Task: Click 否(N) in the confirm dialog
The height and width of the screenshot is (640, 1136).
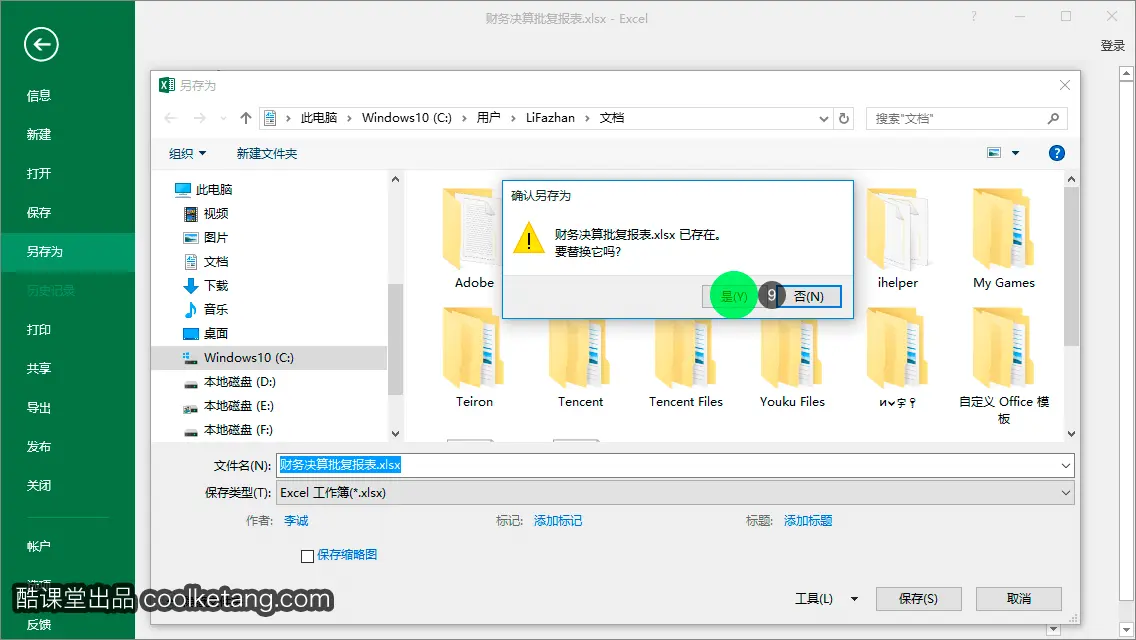Action: pos(809,296)
